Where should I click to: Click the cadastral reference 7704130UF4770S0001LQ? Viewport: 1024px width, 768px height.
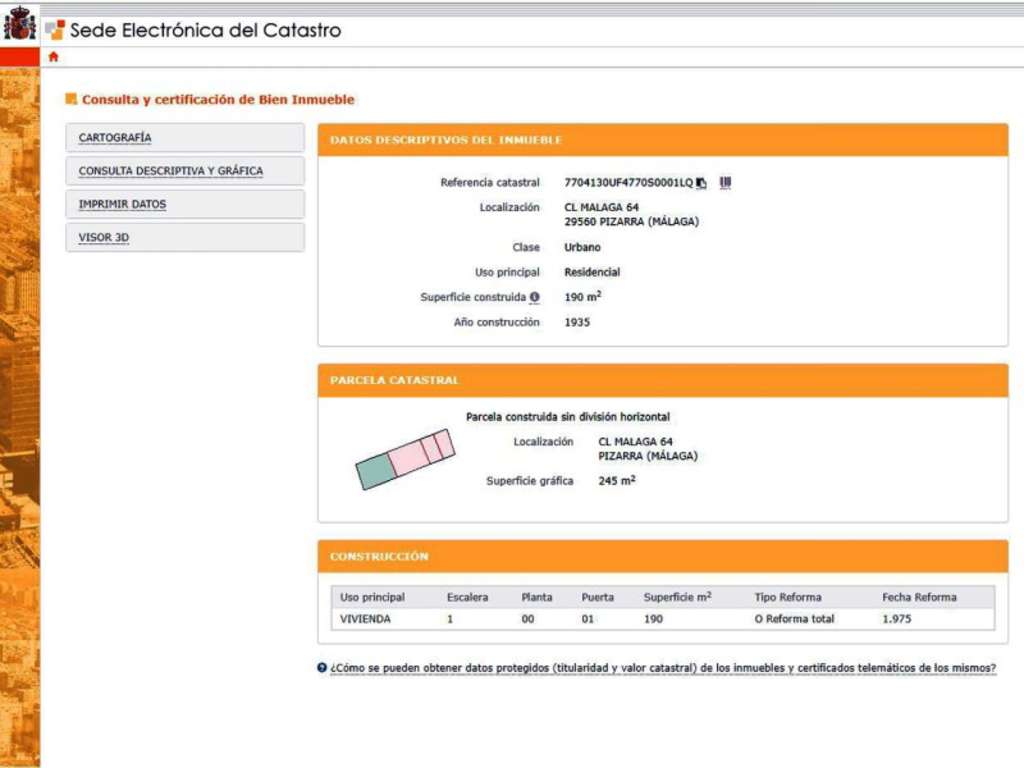tap(628, 183)
